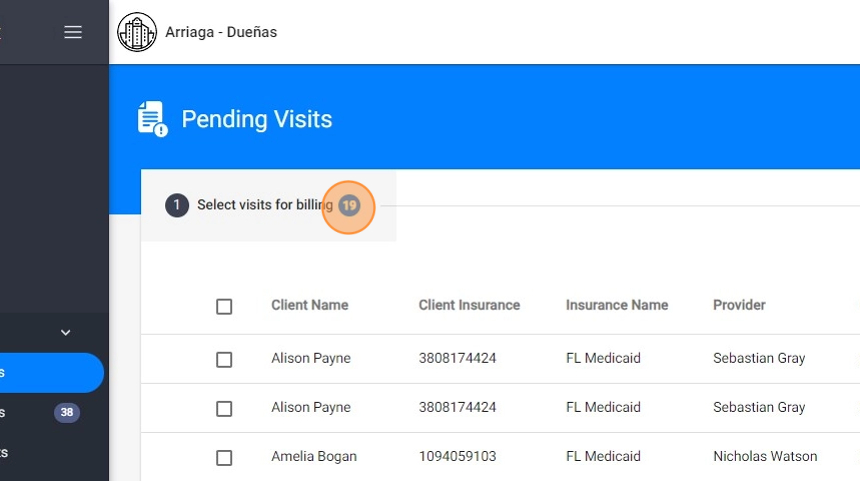Click the Pending Visits document icon

[x=152, y=119]
